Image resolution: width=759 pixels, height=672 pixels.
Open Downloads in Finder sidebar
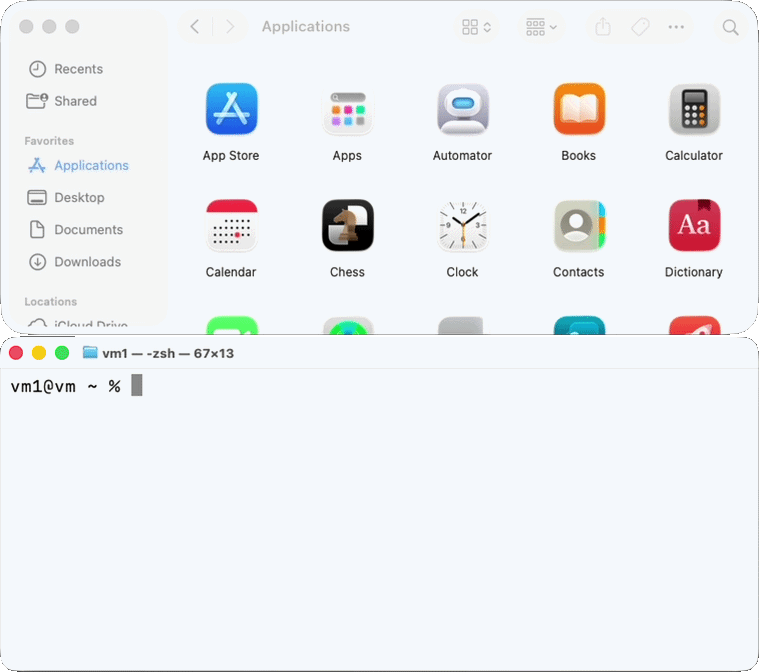(75, 261)
